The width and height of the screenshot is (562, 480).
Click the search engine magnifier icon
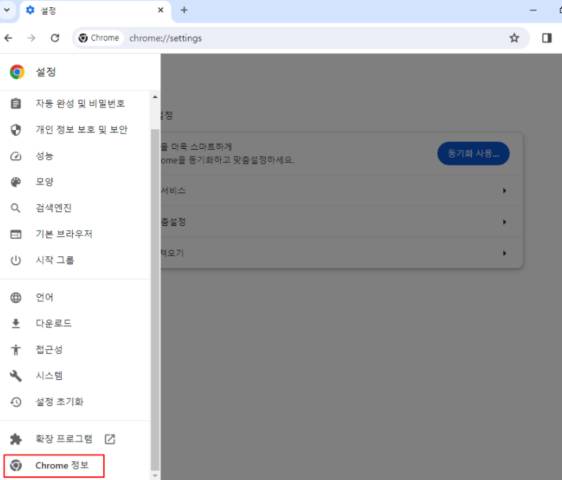16,208
